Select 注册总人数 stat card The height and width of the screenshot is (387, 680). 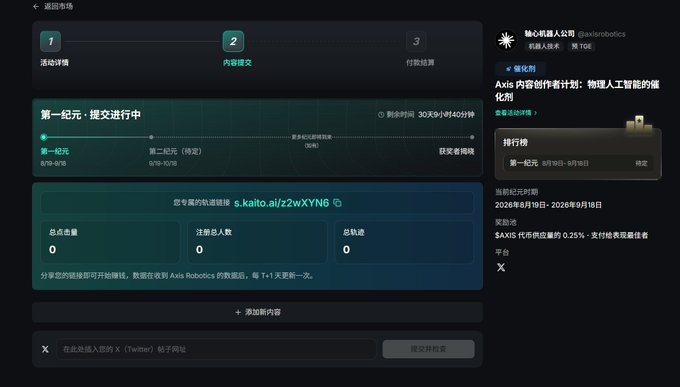click(x=257, y=242)
